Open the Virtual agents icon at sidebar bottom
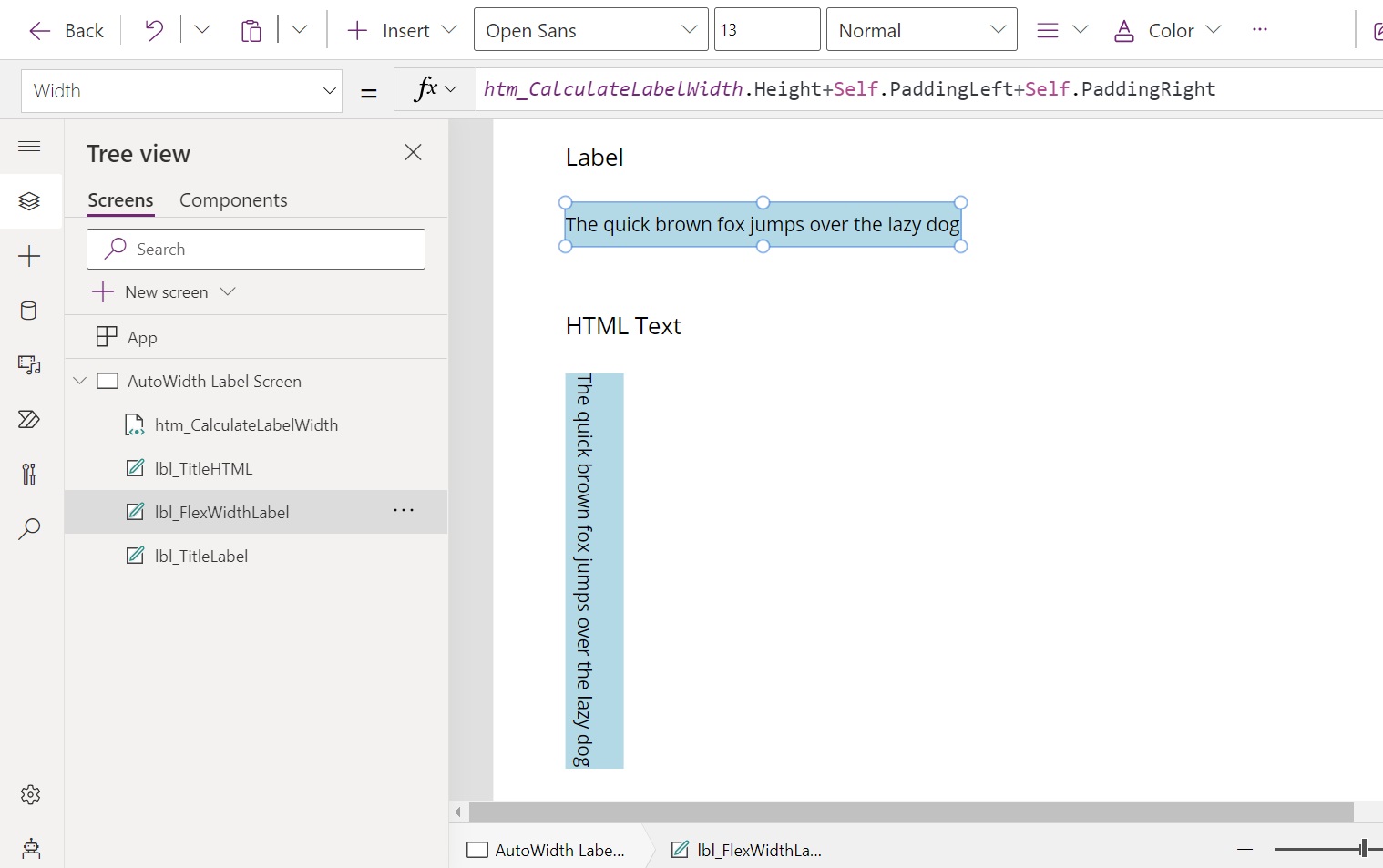The height and width of the screenshot is (868, 1383). [31, 849]
